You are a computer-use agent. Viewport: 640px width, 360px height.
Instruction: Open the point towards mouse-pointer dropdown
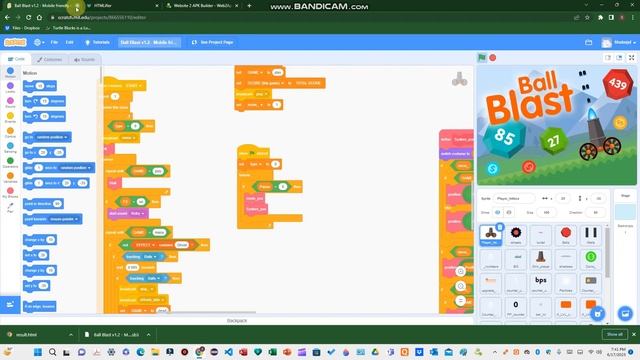[64, 219]
